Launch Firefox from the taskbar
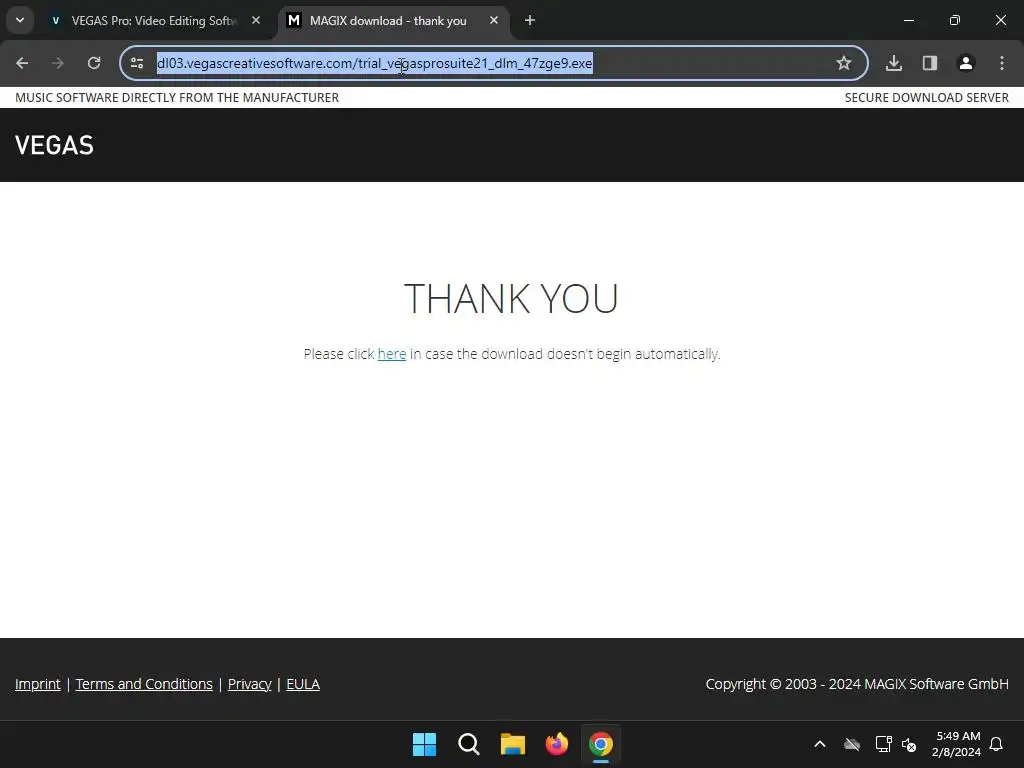The width and height of the screenshot is (1024, 768). (556, 744)
